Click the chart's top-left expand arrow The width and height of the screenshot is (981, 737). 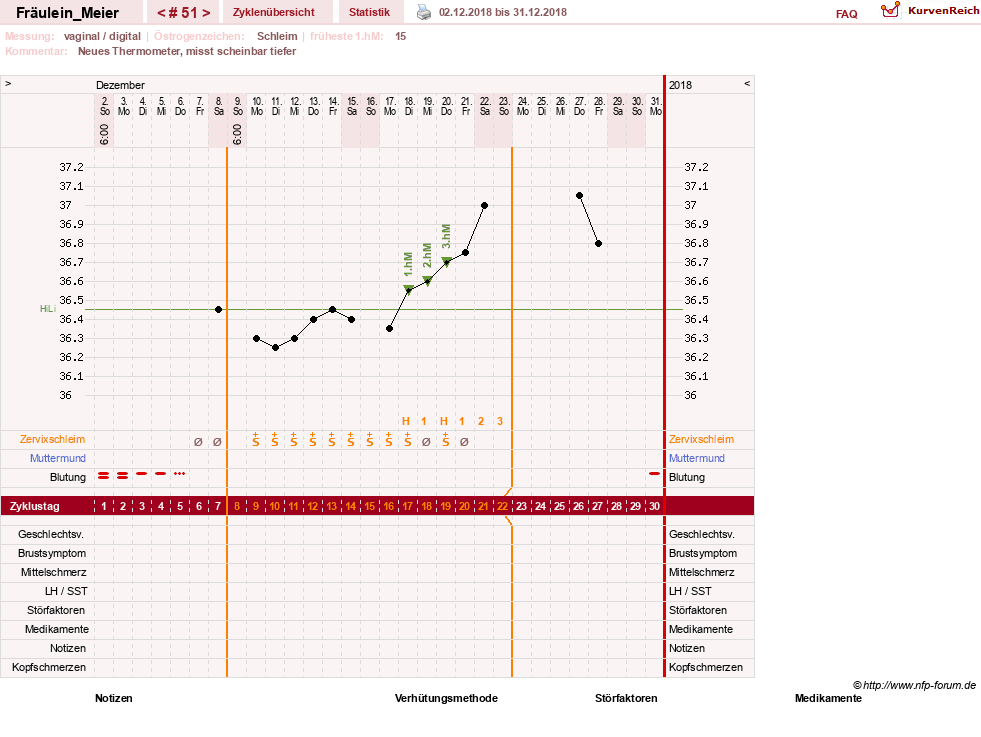[x=8, y=83]
